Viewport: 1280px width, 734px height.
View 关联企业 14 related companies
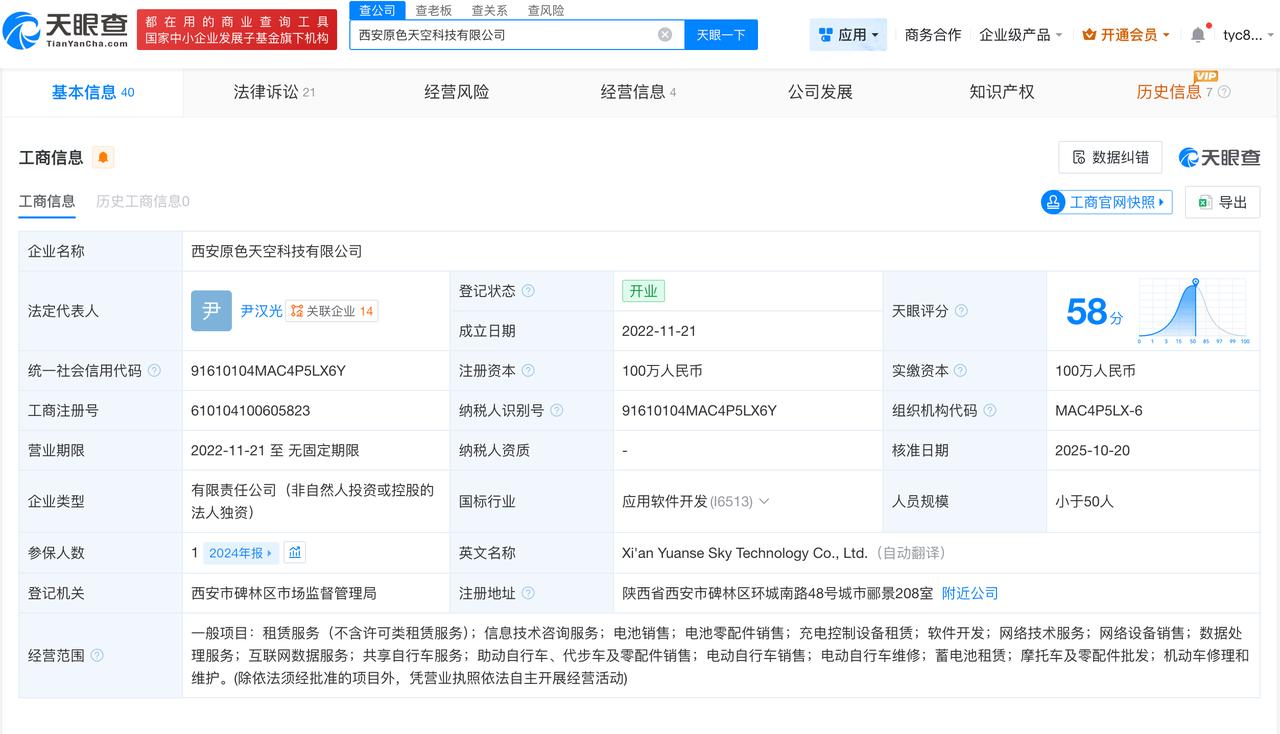click(331, 310)
